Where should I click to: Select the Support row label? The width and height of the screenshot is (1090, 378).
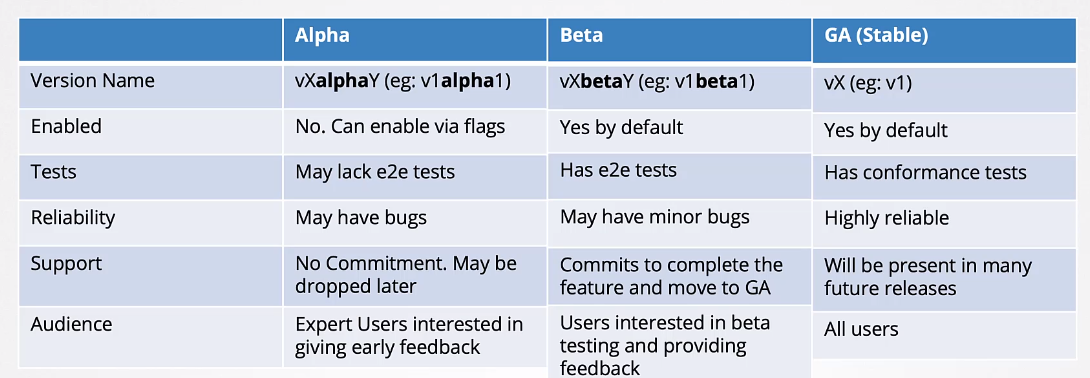[x=66, y=264]
